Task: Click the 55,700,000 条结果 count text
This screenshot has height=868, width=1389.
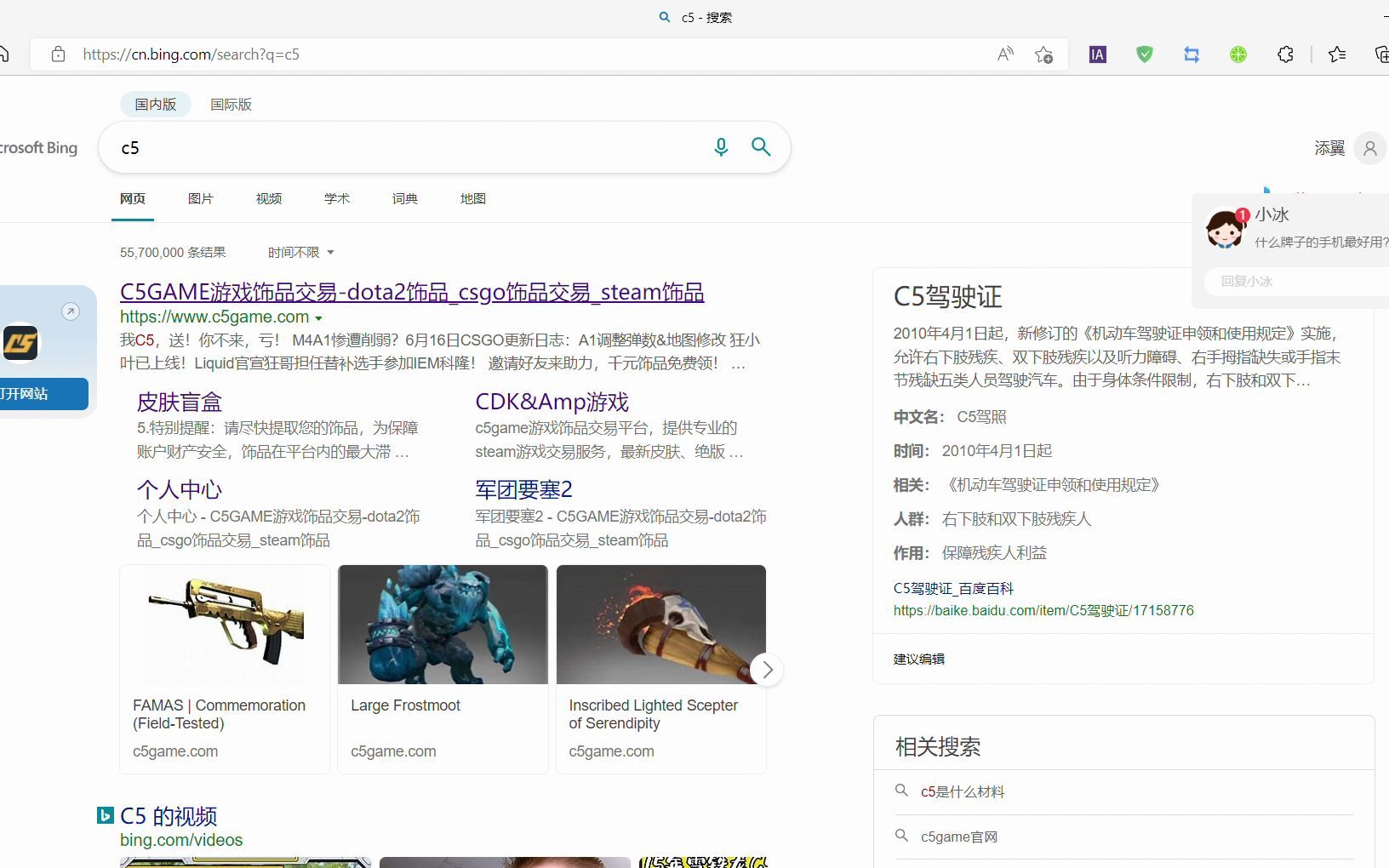Action: point(173,252)
